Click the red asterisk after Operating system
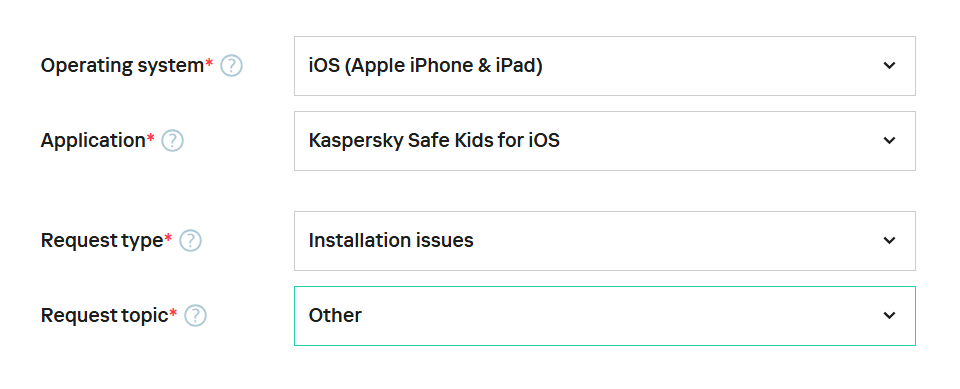This screenshot has height=389, width=960. pos(209,62)
